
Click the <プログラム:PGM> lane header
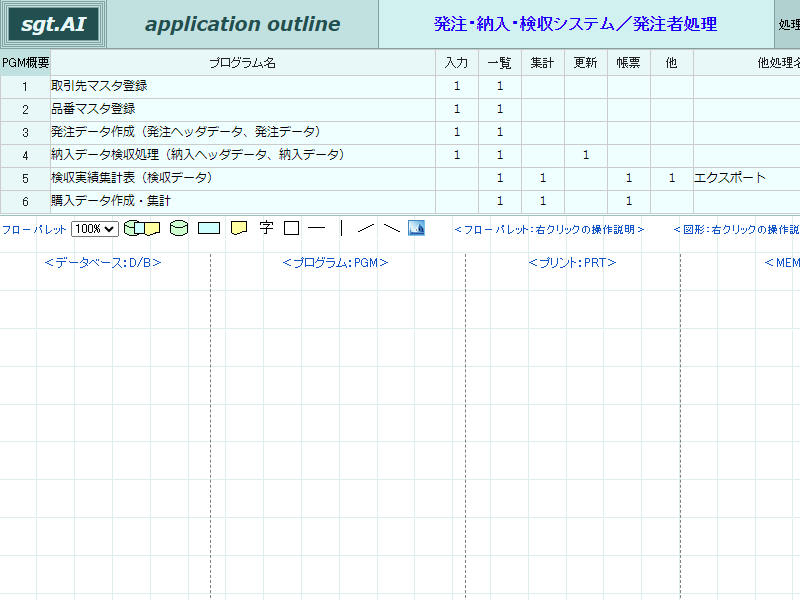coord(335,263)
